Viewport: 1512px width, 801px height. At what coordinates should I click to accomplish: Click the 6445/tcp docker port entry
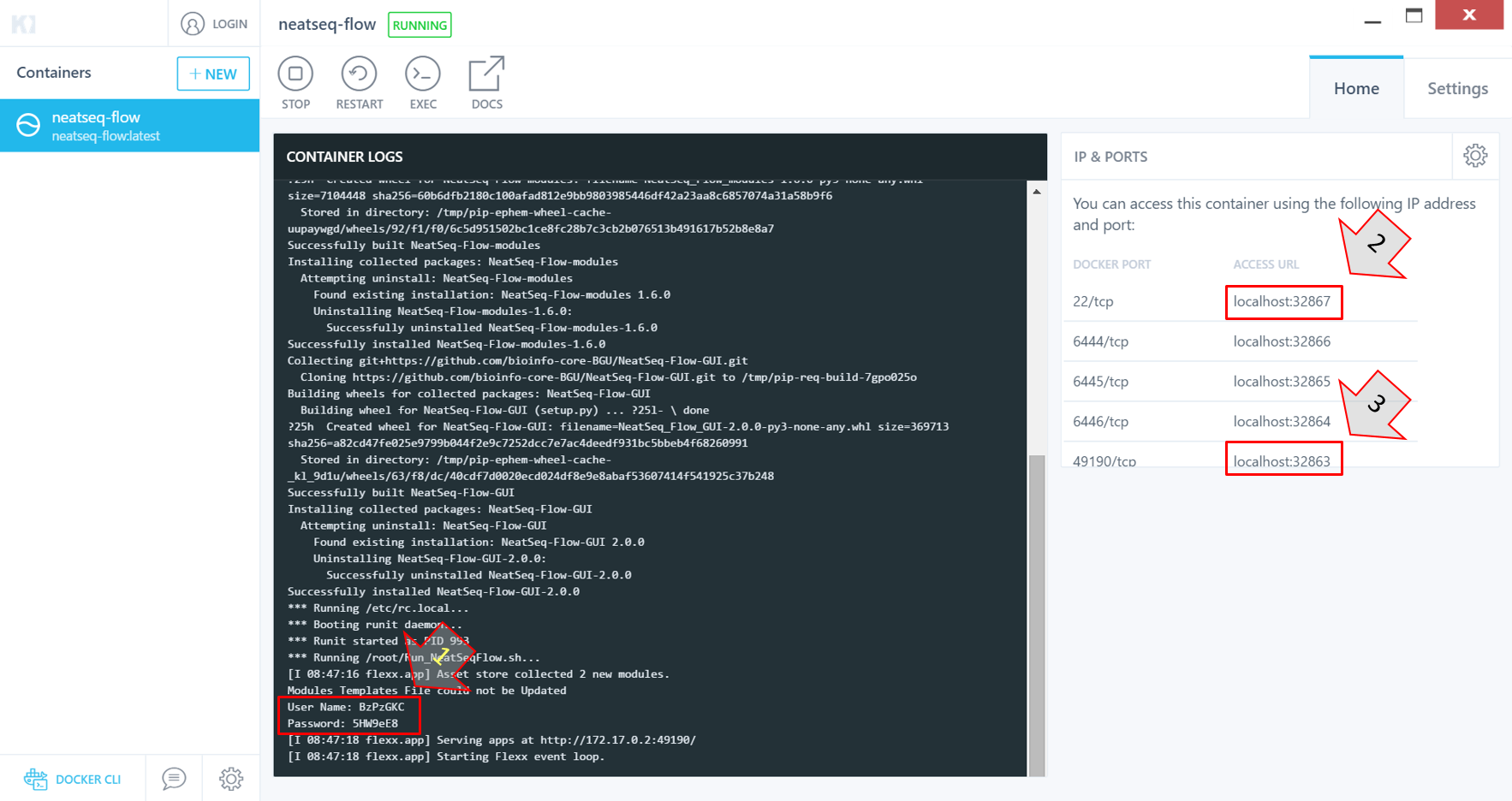click(x=1100, y=382)
